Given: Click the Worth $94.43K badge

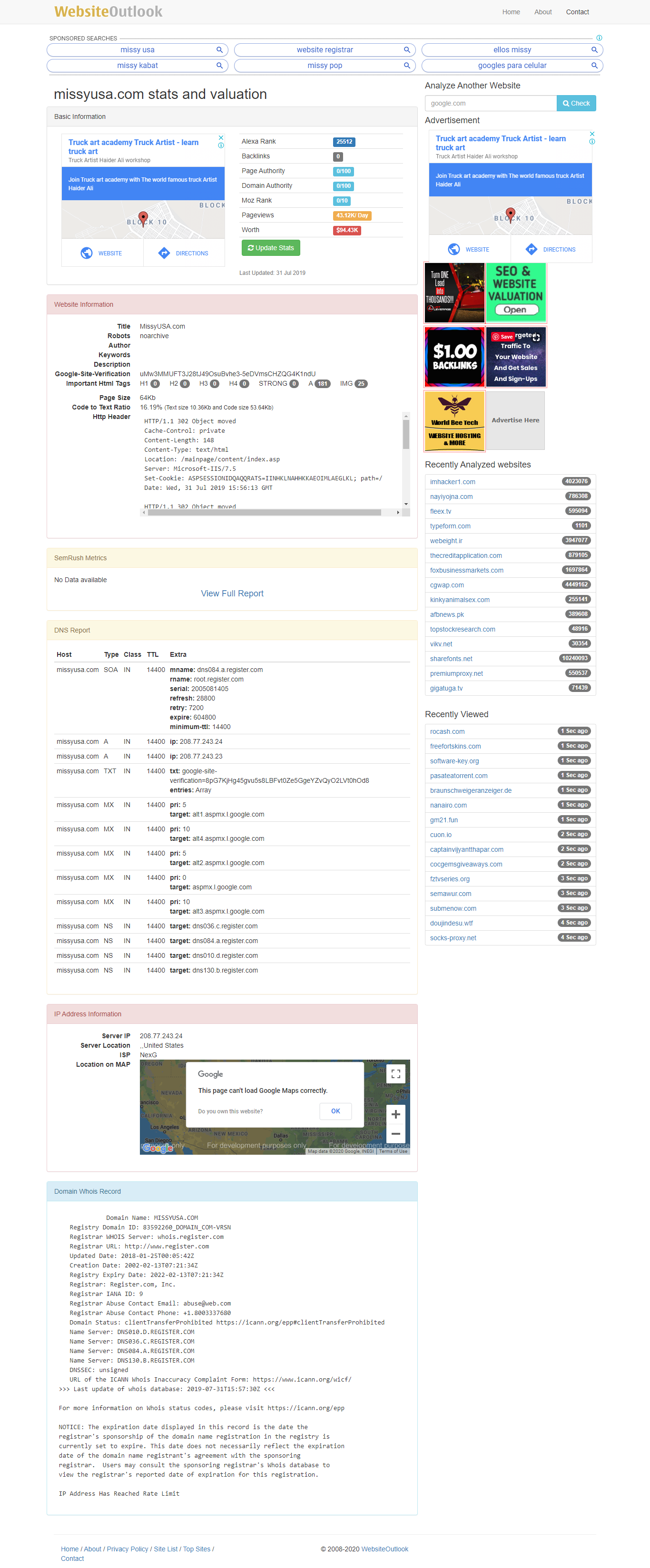Looking at the screenshot, I should [346, 230].
